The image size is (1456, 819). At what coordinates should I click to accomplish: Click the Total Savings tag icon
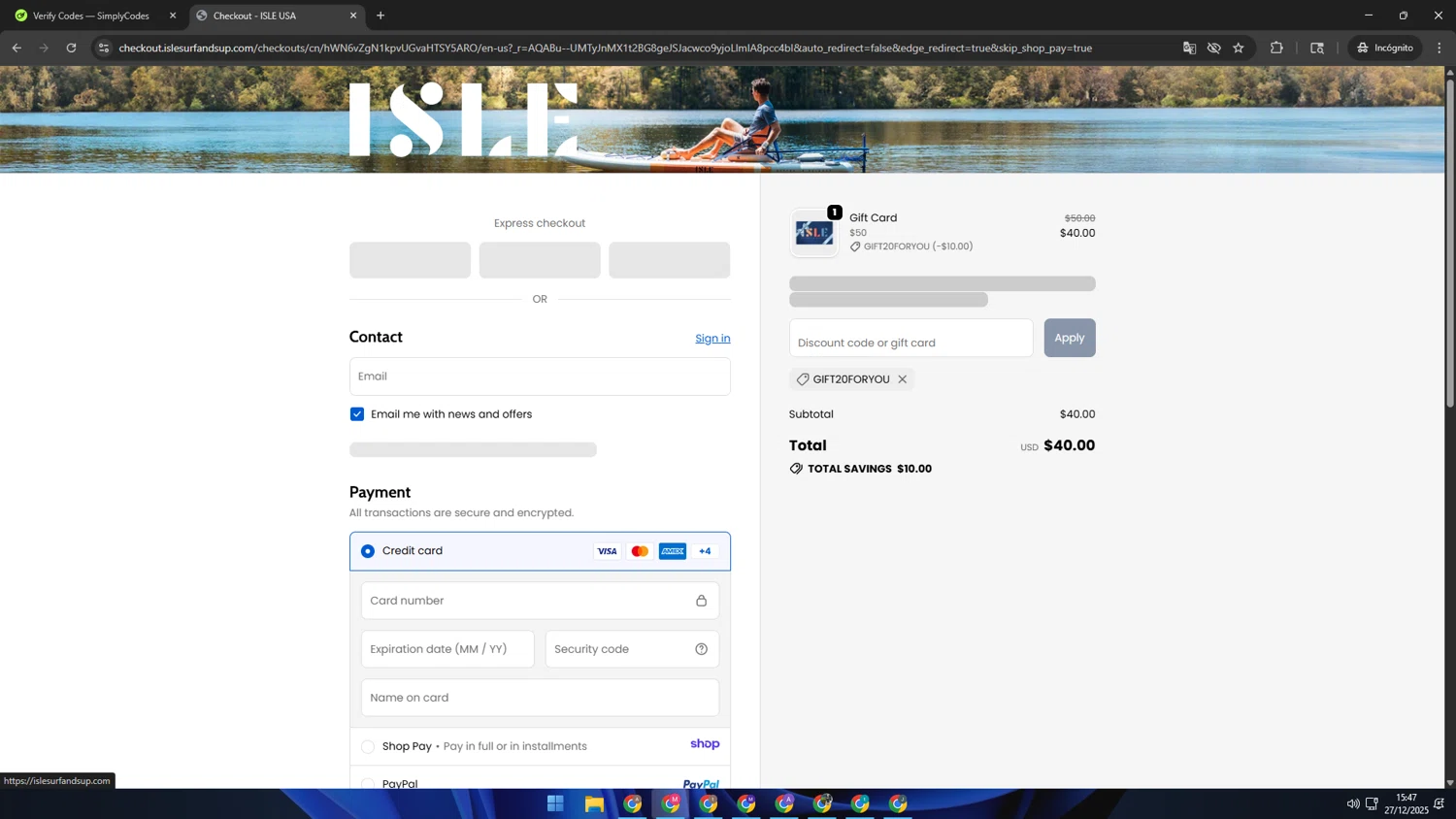[796, 469]
